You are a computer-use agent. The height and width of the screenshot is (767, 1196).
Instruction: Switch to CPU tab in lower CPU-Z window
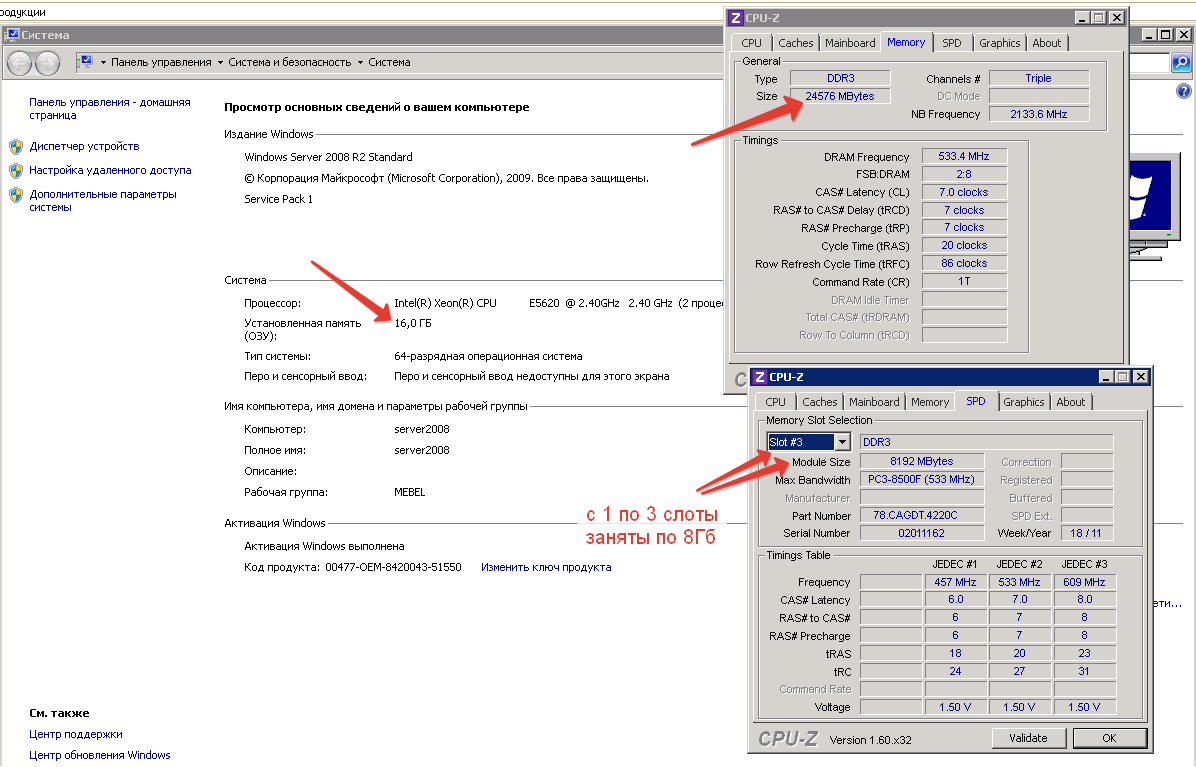tap(775, 403)
